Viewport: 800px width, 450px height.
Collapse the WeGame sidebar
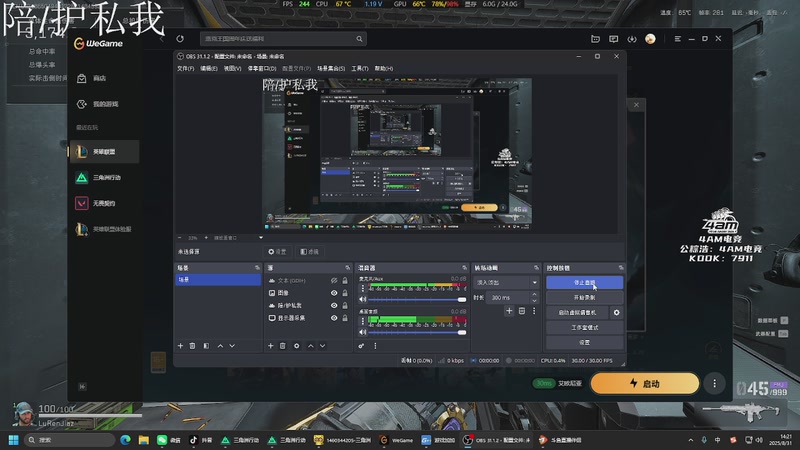click(x=82, y=387)
